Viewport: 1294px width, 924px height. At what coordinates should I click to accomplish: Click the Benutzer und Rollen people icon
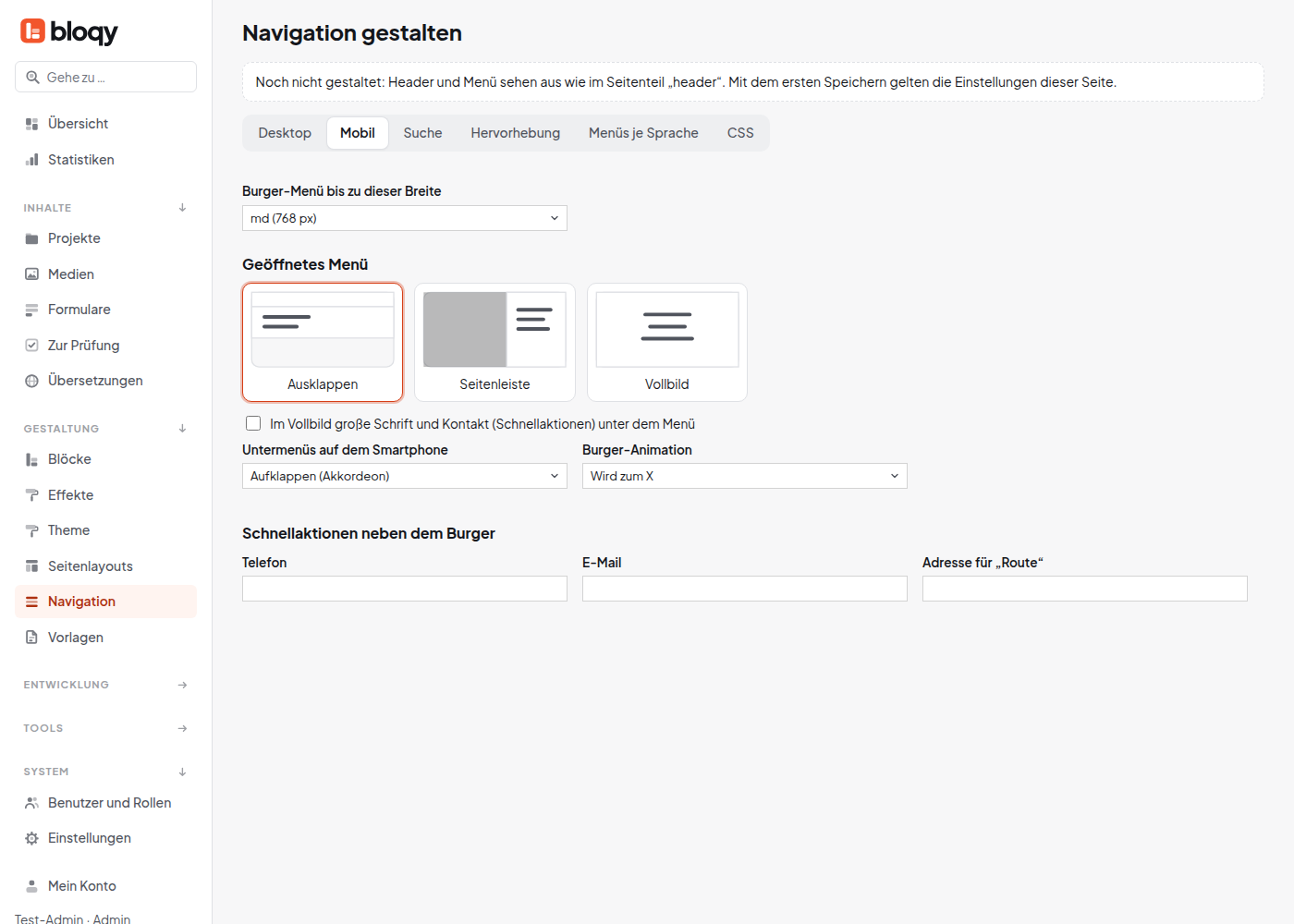click(x=31, y=803)
